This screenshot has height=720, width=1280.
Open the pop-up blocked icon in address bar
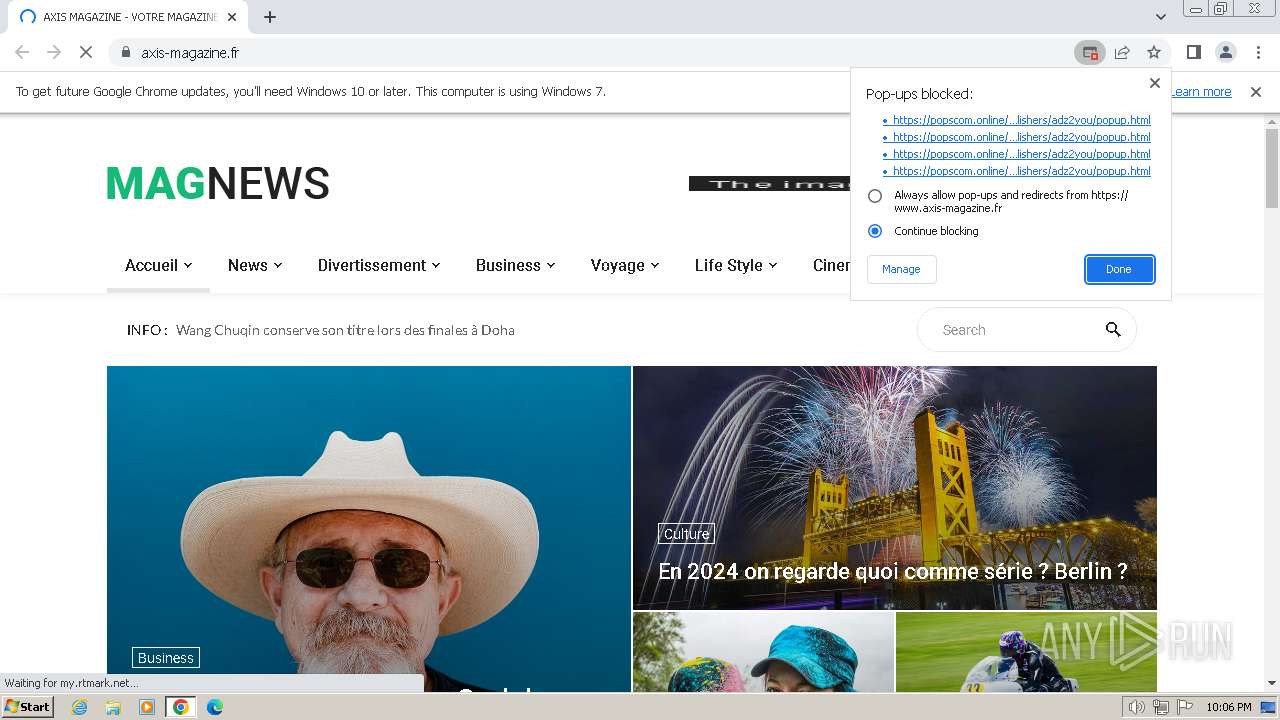coord(1090,52)
